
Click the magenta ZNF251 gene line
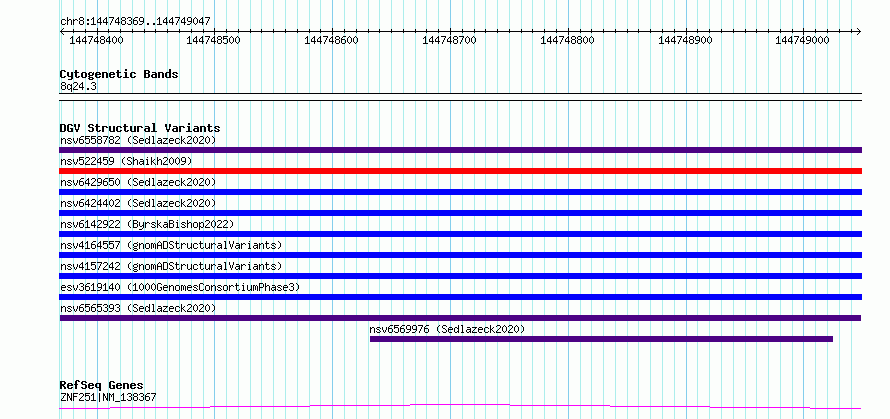460,406
